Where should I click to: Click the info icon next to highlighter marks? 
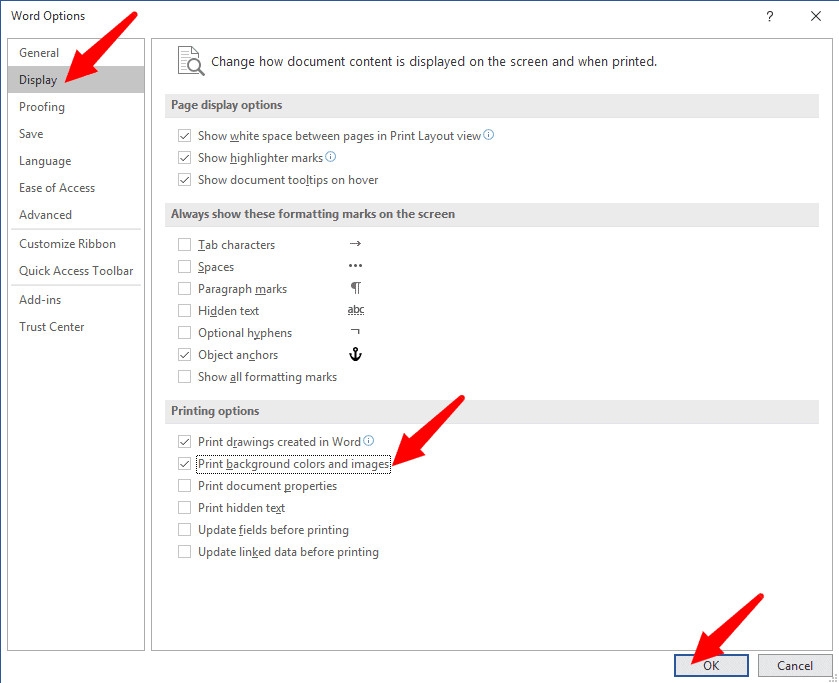pyautogui.click(x=331, y=157)
